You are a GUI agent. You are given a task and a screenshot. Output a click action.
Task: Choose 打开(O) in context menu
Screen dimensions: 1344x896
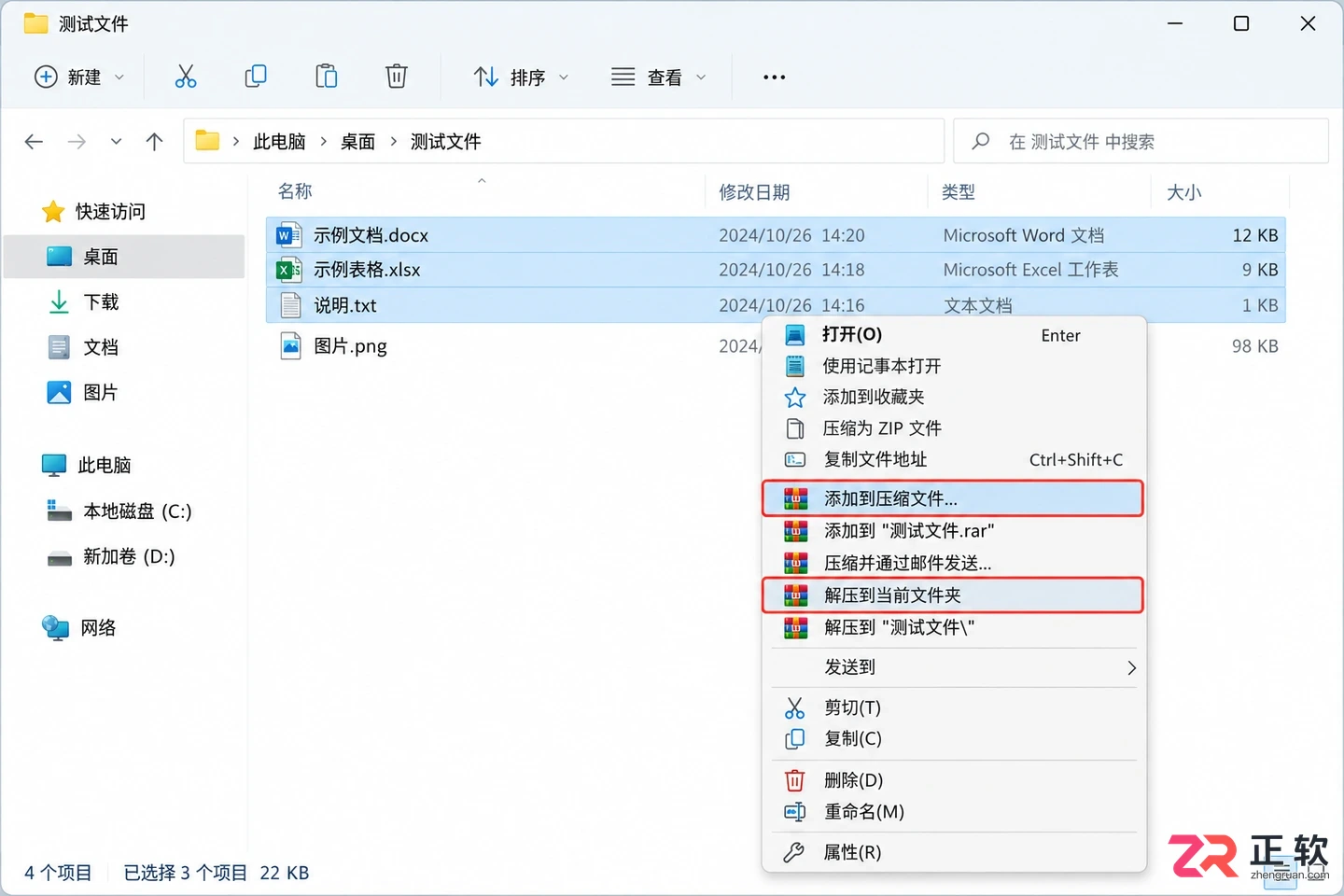coord(954,335)
